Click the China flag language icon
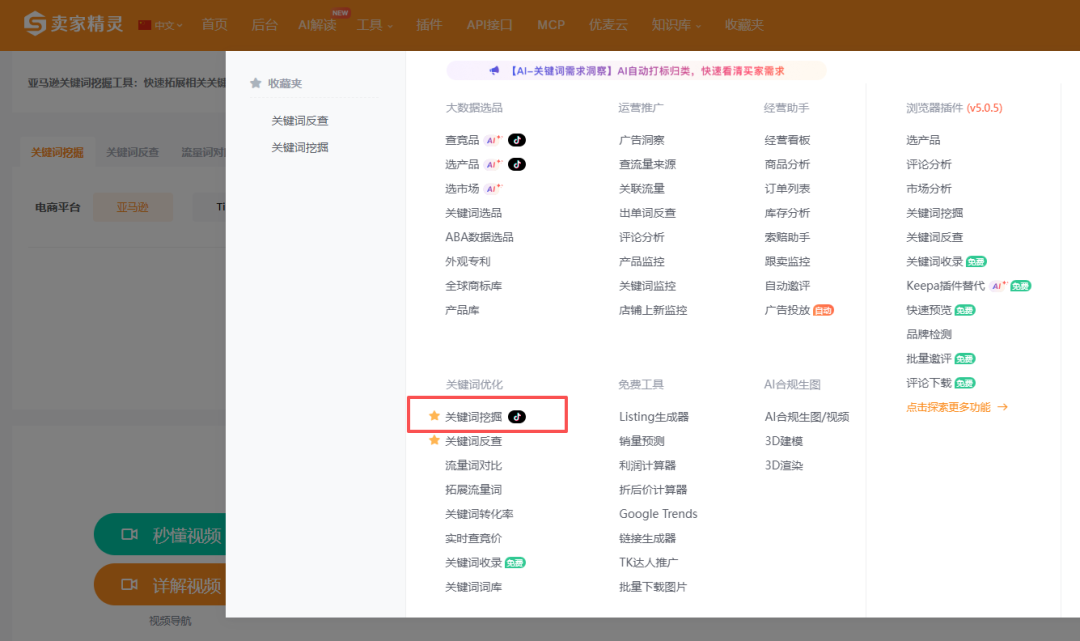 [x=145, y=25]
